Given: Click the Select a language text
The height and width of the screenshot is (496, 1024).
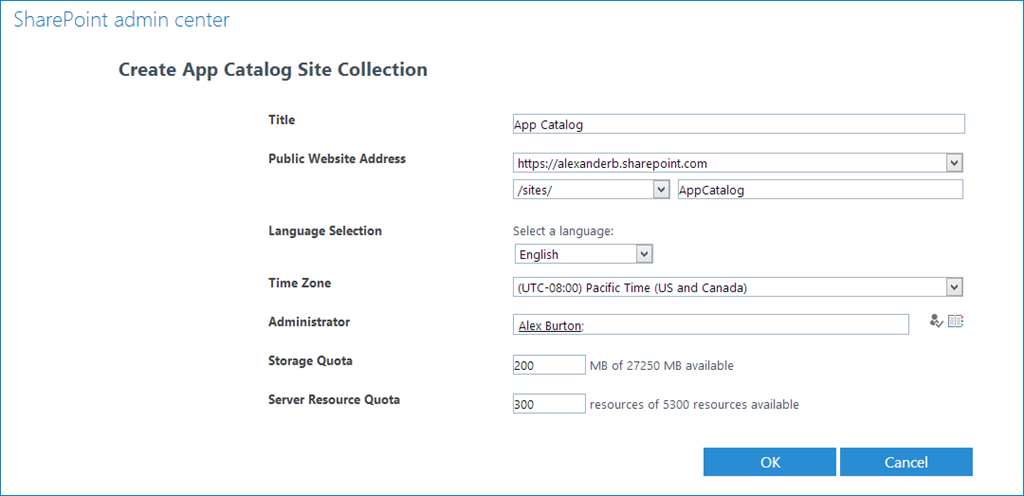Looking at the screenshot, I should click(x=564, y=230).
